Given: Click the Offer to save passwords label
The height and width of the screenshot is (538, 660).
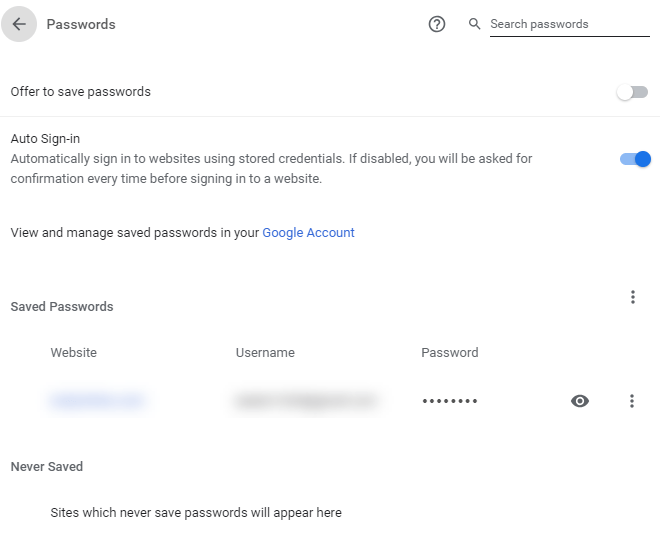Looking at the screenshot, I should click(x=80, y=91).
